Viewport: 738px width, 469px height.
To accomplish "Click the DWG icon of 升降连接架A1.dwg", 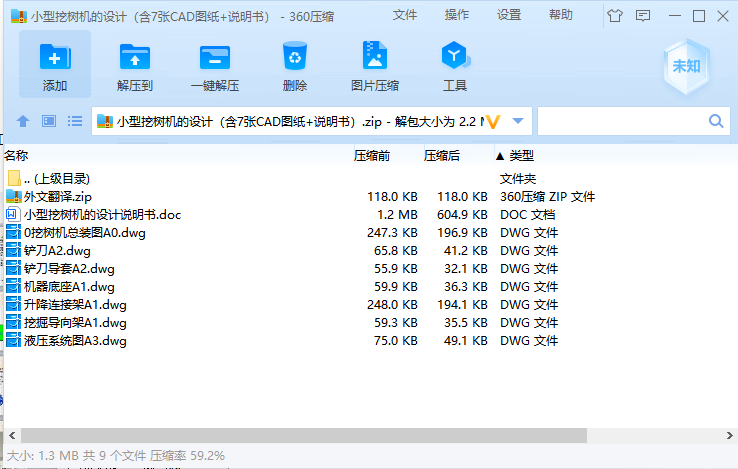I will click(x=13, y=304).
